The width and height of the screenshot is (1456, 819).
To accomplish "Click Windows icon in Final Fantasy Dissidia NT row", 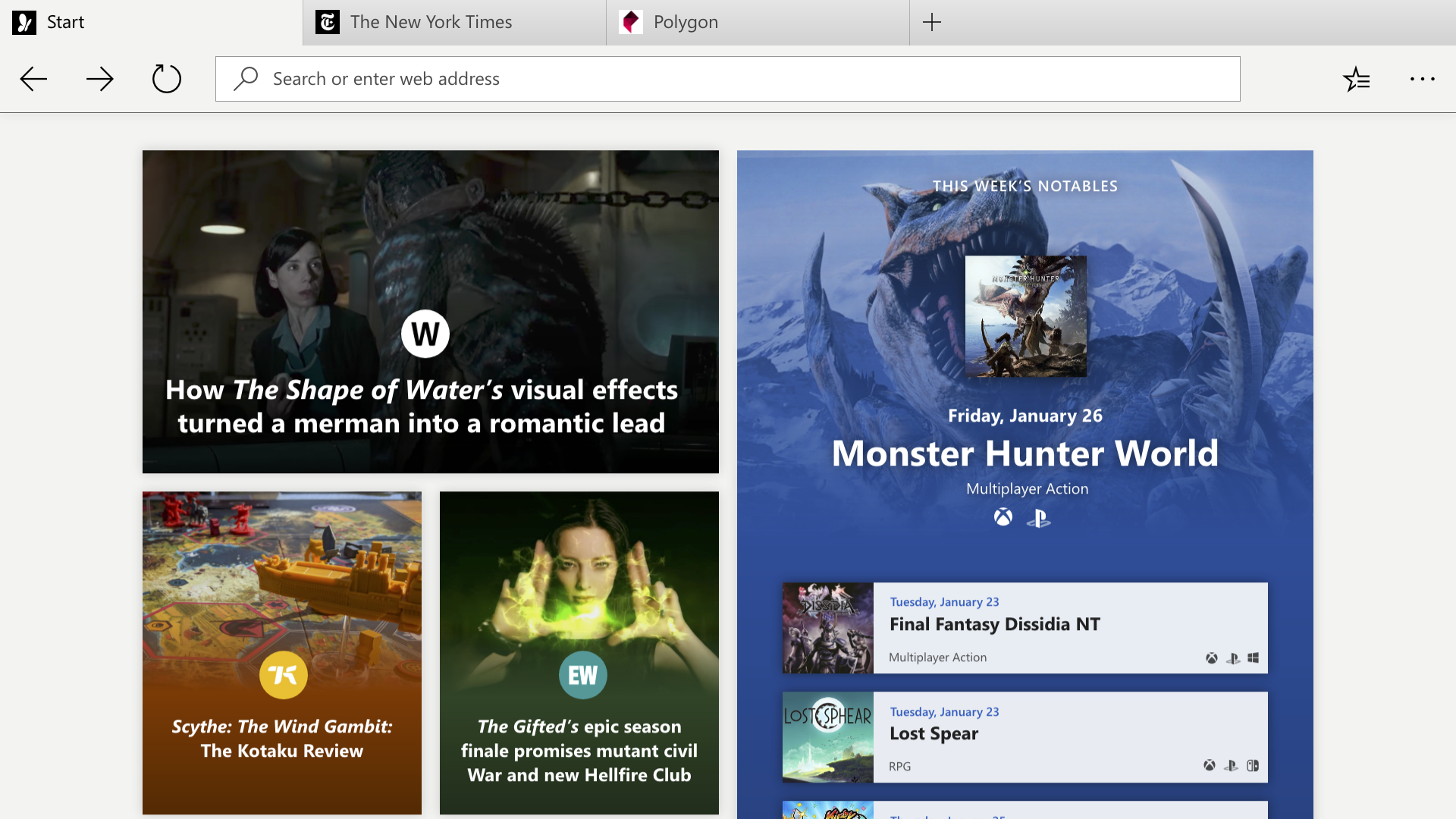I will (x=1254, y=658).
